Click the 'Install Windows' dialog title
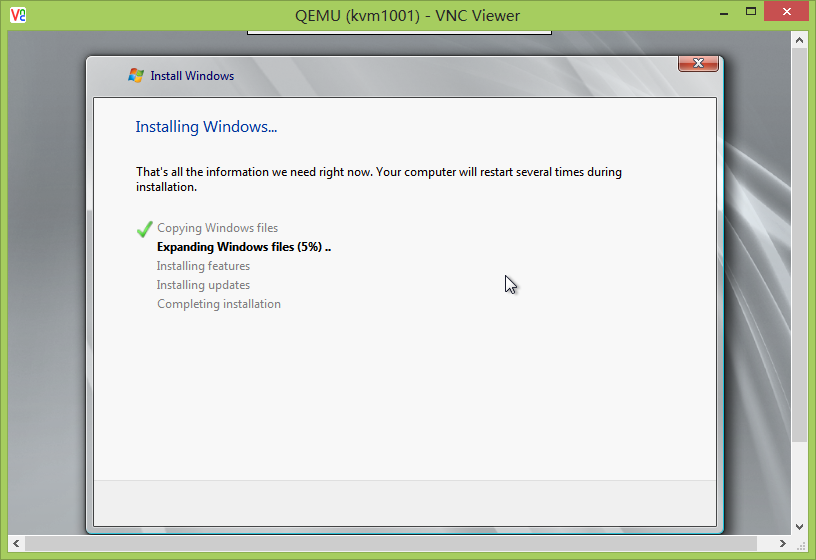 192,76
